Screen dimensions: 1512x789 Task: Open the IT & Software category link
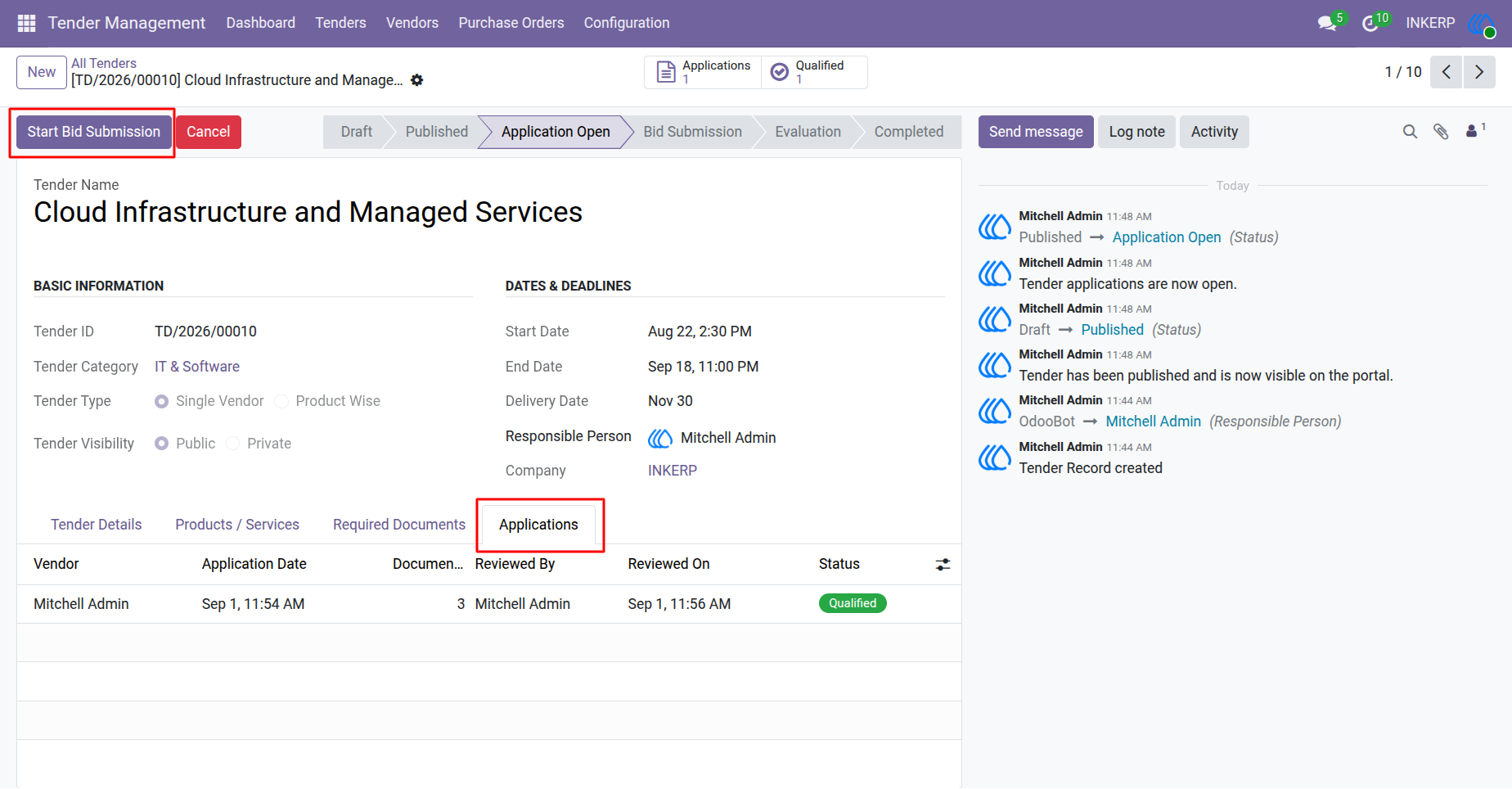pyautogui.click(x=197, y=367)
